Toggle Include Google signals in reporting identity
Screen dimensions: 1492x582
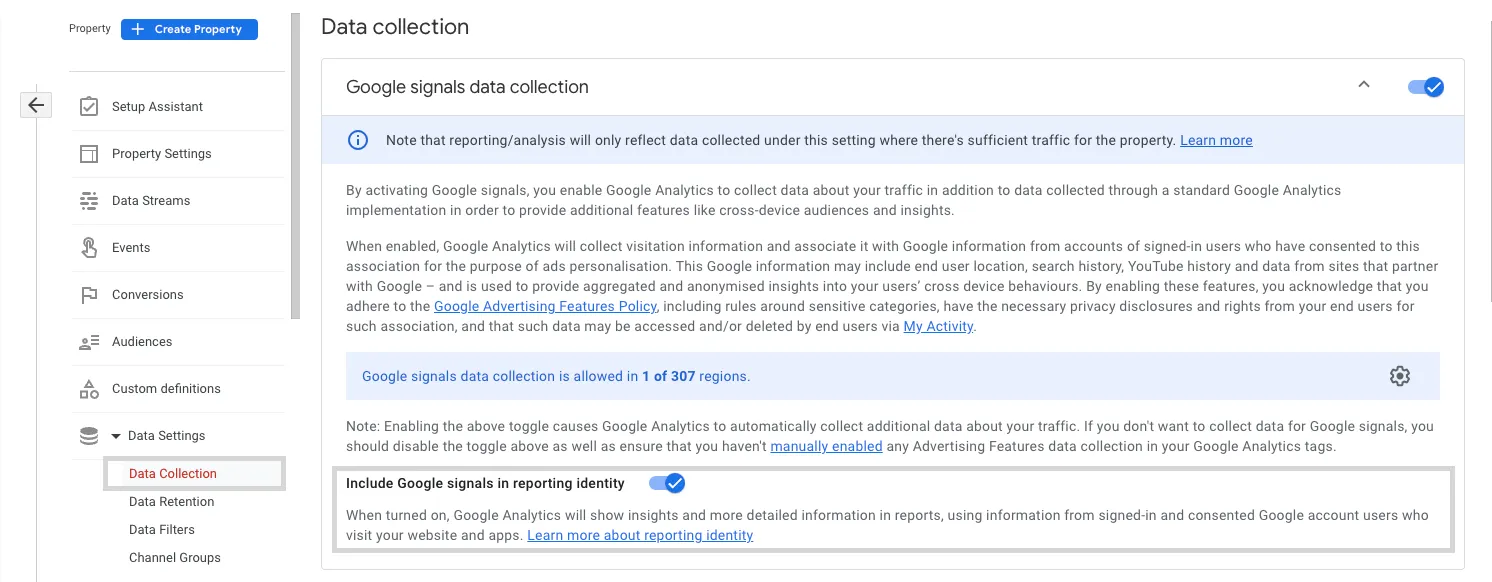(667, 483)
